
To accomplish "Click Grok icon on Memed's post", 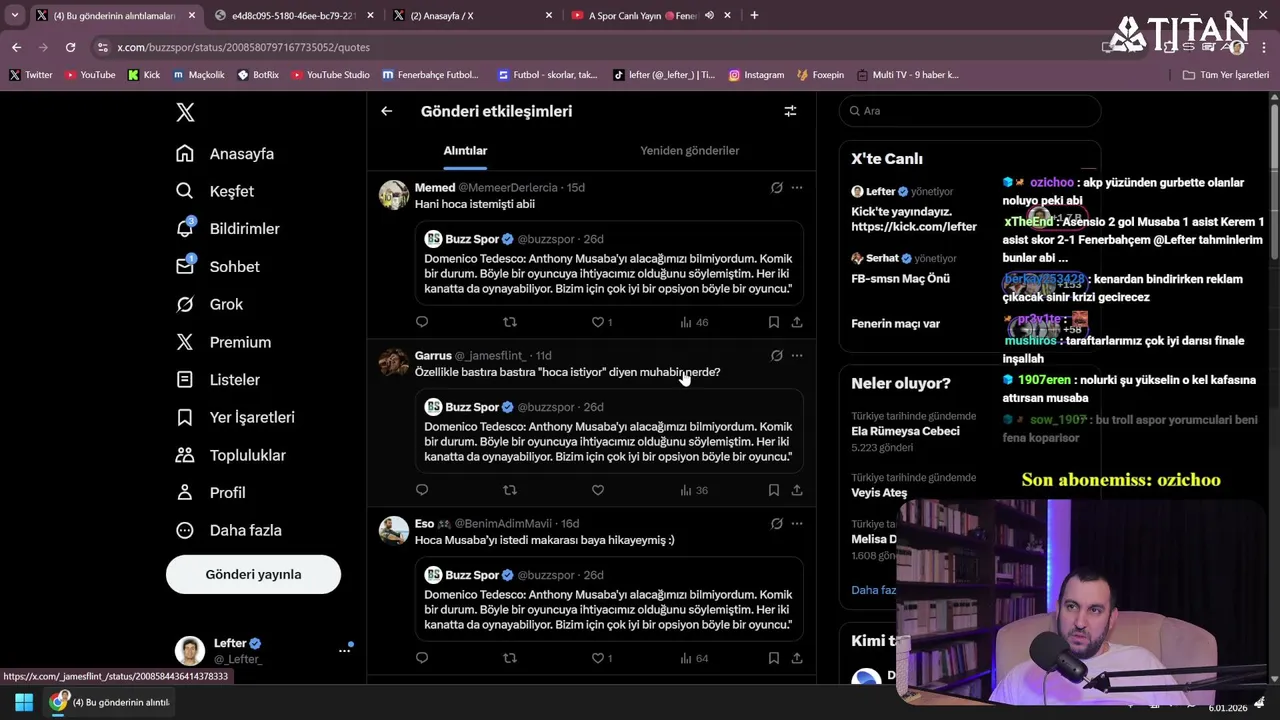I will (776, 187).
